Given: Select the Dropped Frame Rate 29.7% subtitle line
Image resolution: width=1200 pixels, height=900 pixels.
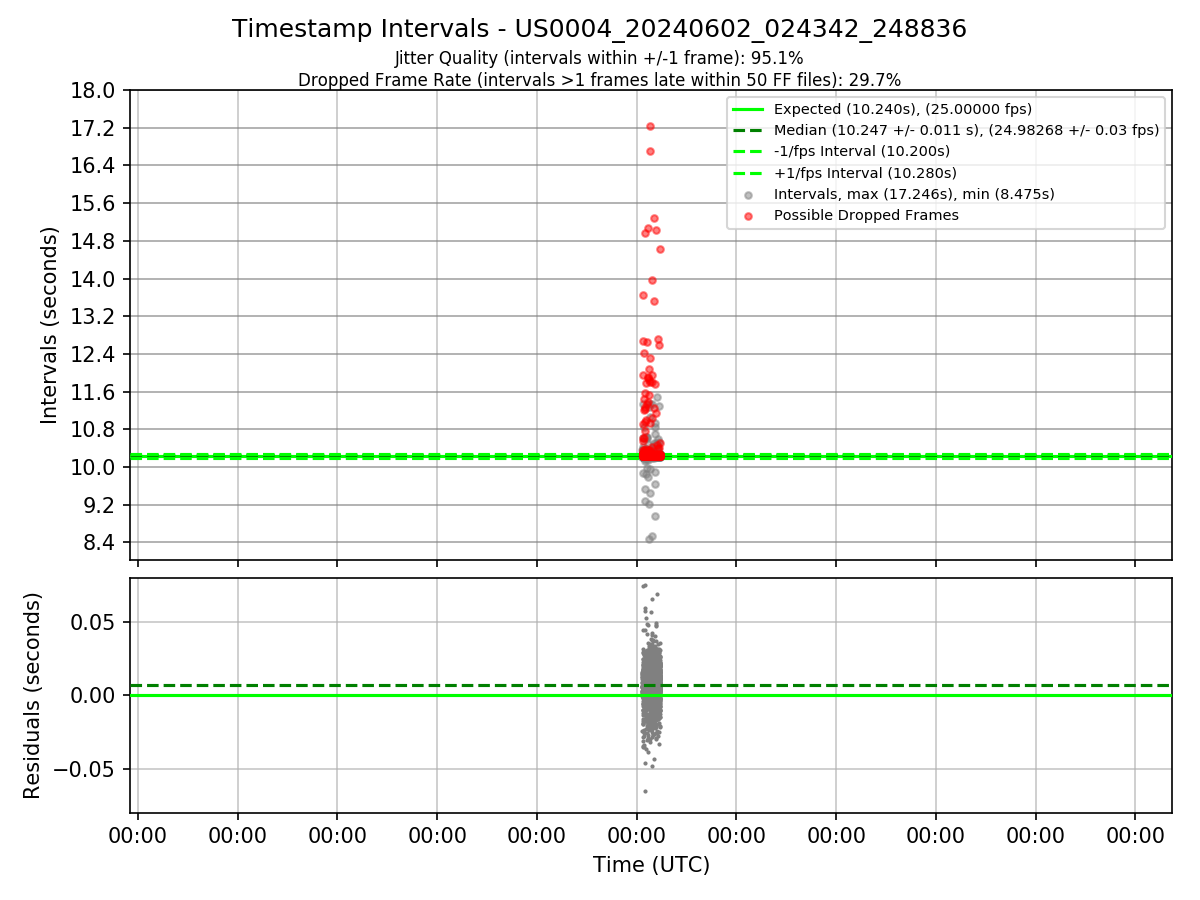Looking at the screenshot, I should [599, 80].
